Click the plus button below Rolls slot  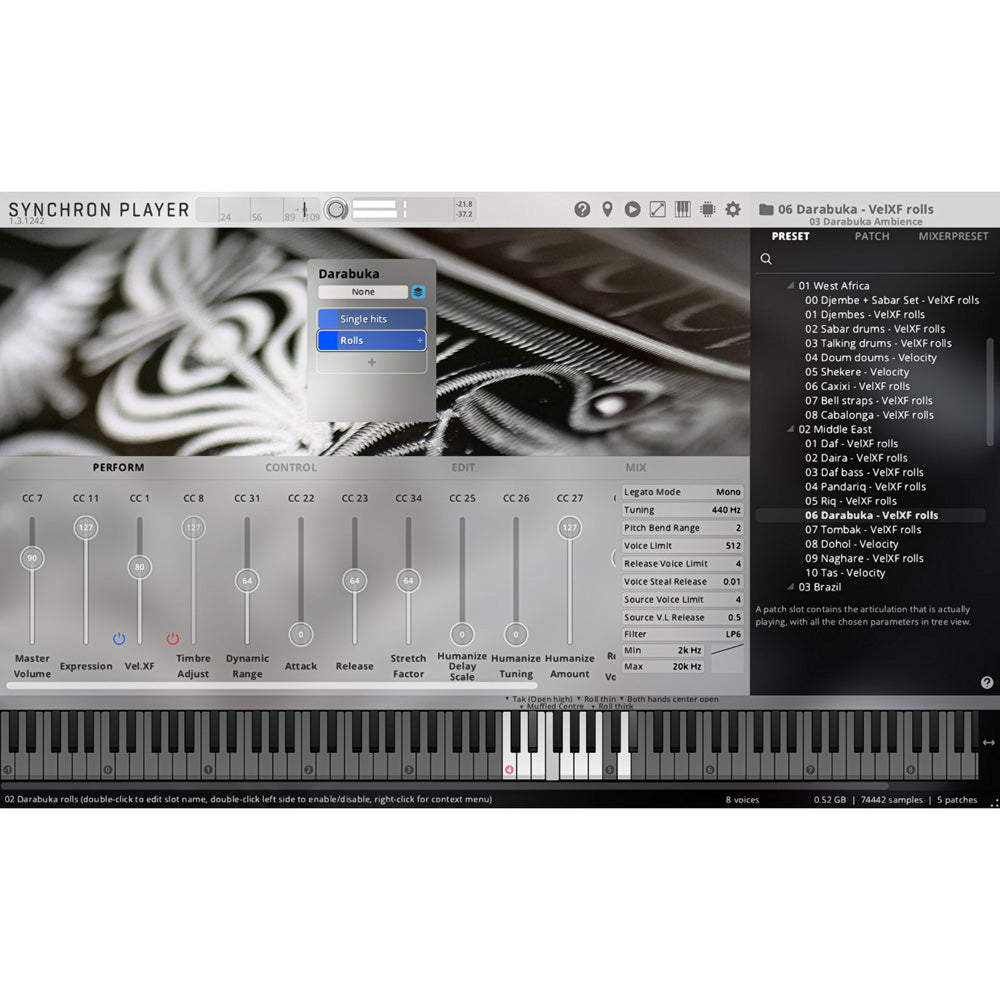click(x=372, y=362)
